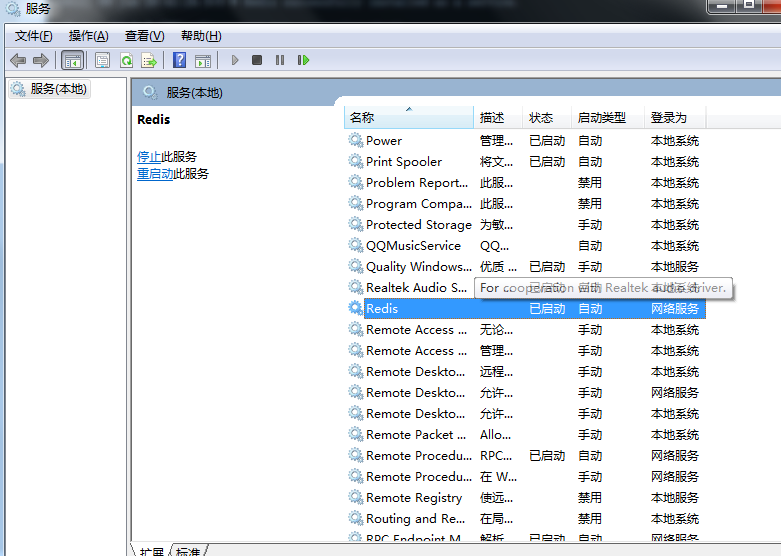Toggle the show/hide console tree icon

click(72, 61)
